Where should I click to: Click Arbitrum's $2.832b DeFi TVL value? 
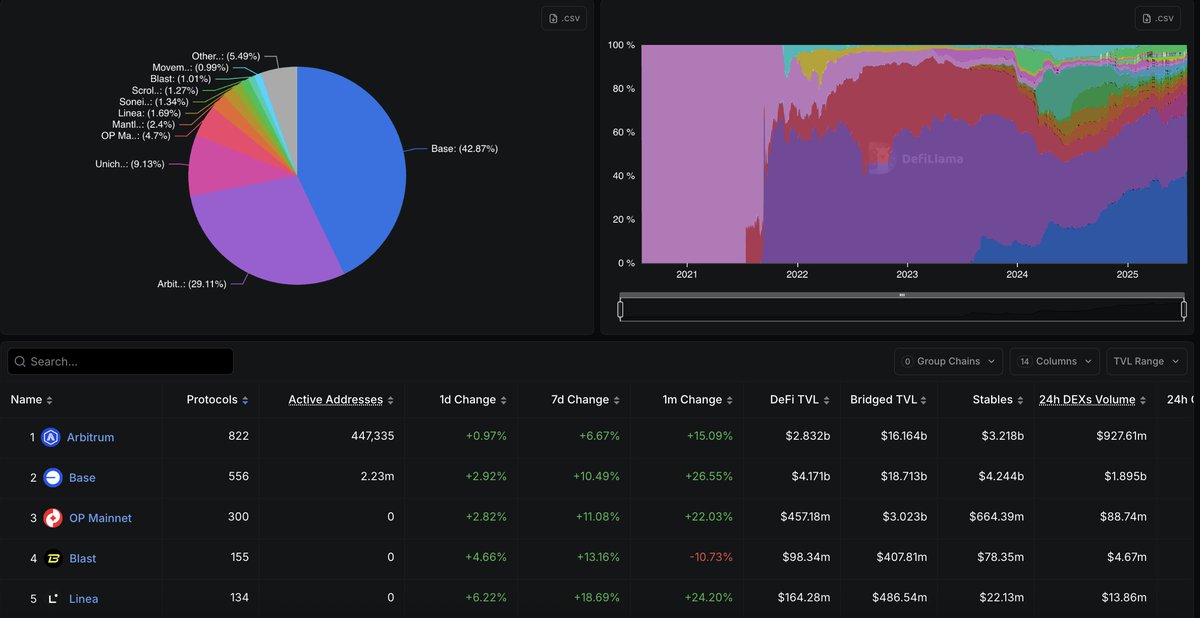coord(807,437)
